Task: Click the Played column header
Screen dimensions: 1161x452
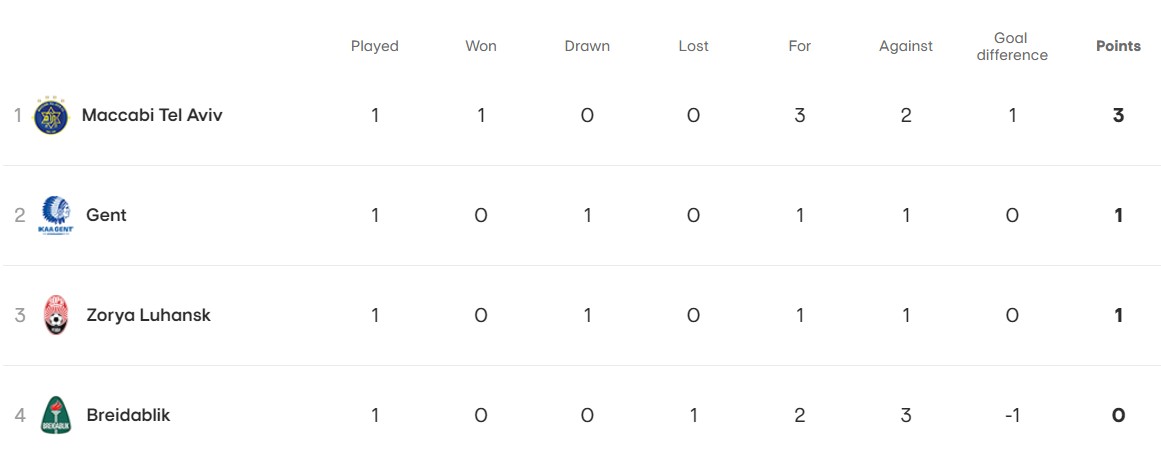Action: point(375,46)
